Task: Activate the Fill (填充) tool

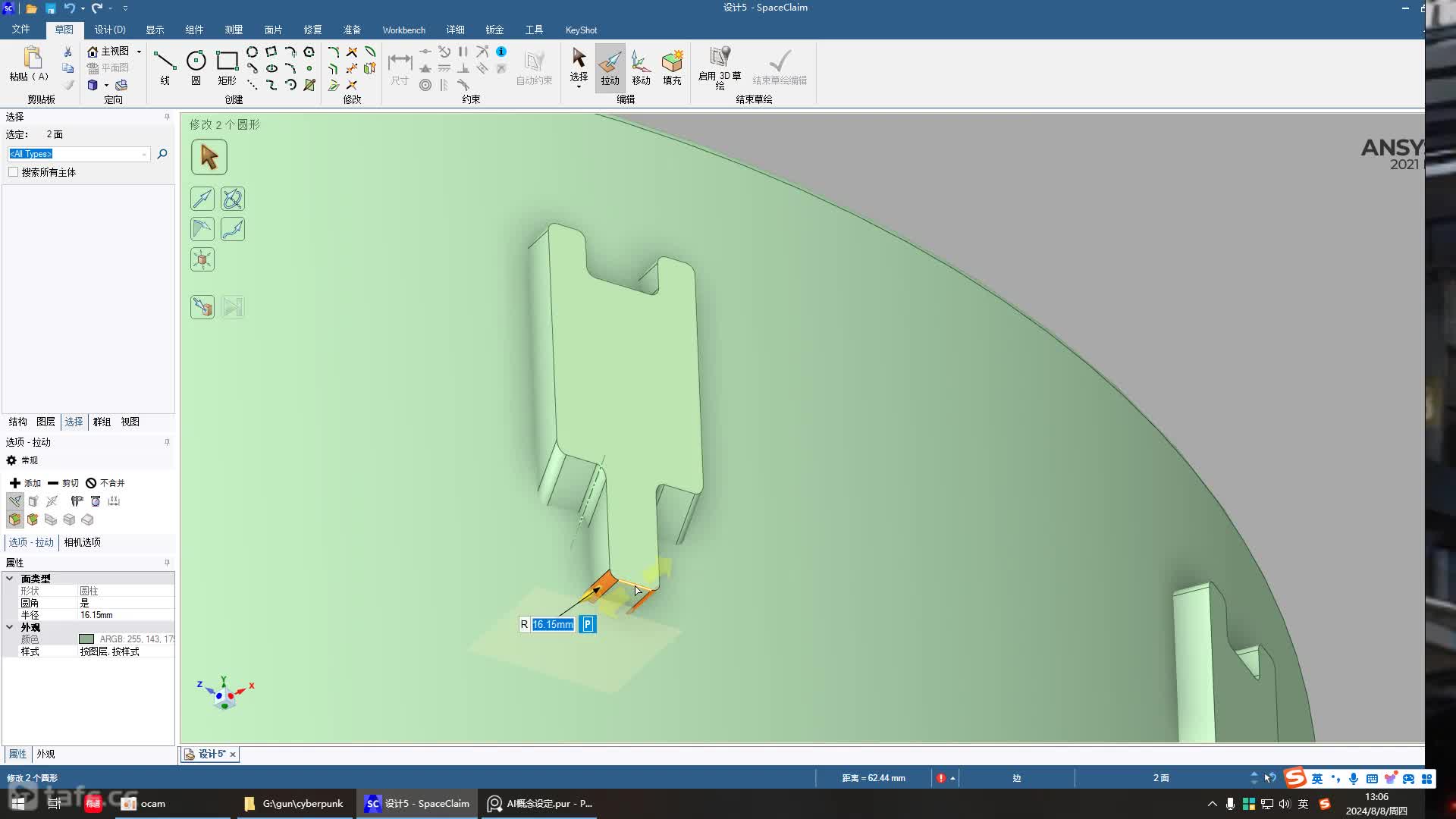Action: (672, 67)
